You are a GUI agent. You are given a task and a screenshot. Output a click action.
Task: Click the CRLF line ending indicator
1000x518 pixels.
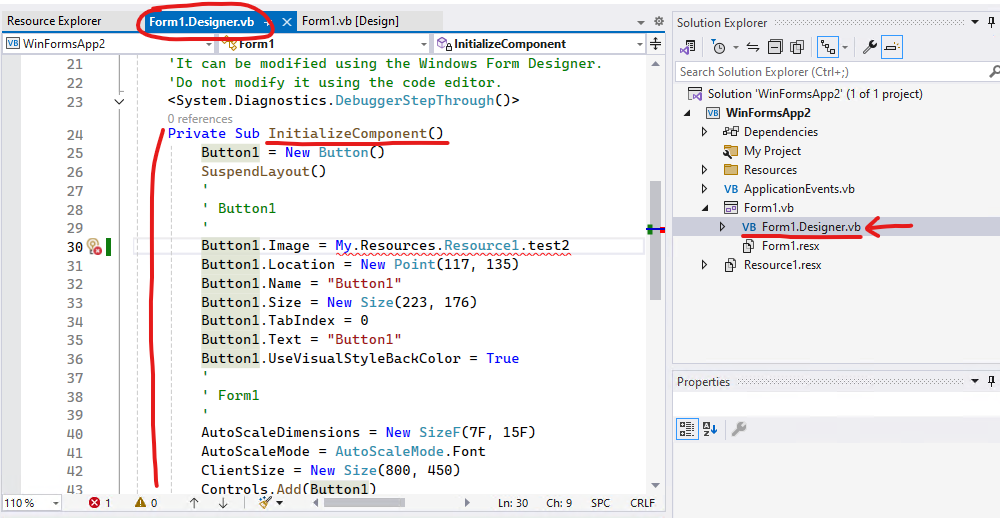point(642,503)
